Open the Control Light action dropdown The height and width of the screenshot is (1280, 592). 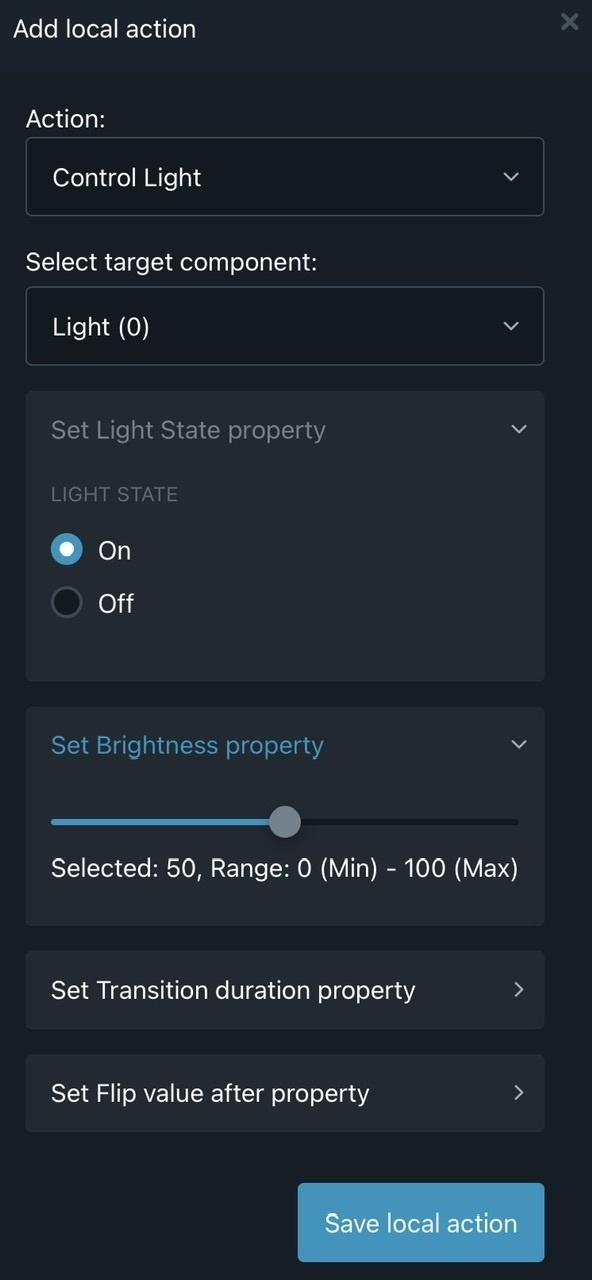tap(285, 176)
